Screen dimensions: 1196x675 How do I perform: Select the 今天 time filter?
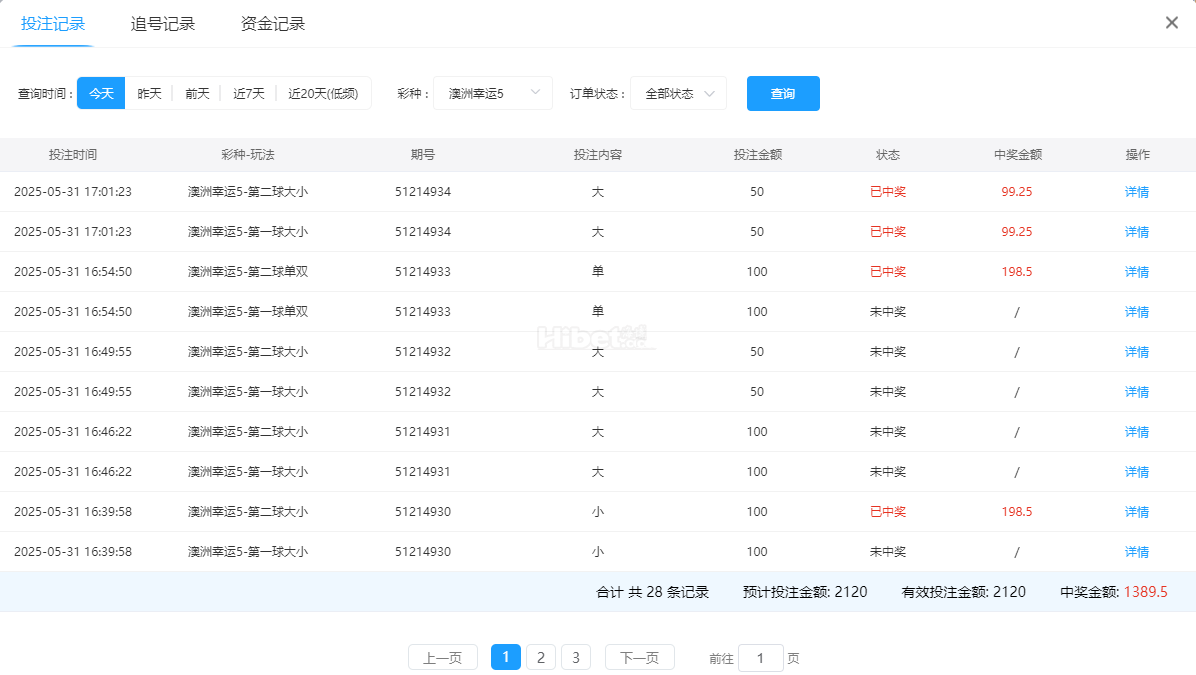(100, 93)
